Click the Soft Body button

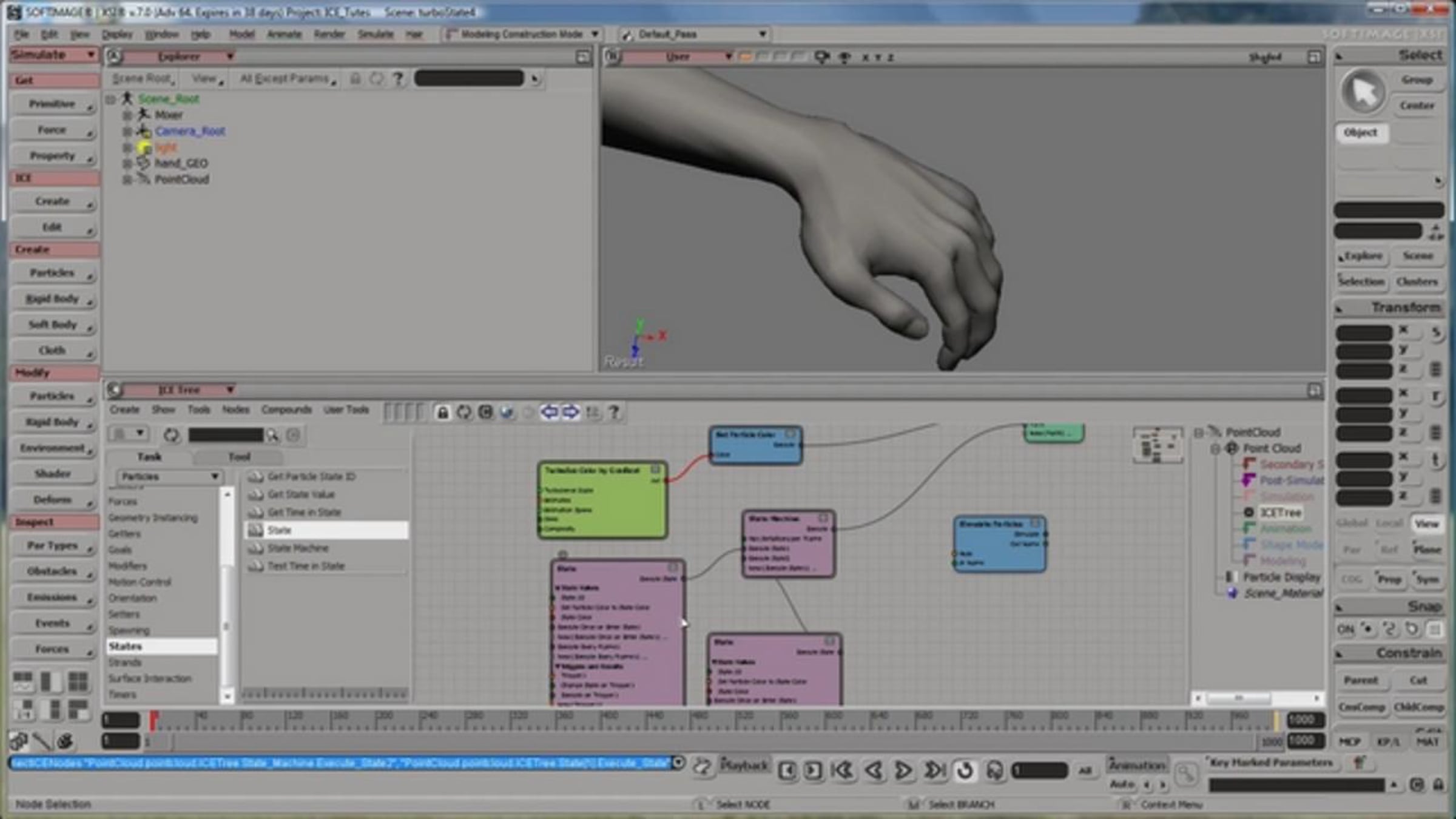tap(53, 325)
